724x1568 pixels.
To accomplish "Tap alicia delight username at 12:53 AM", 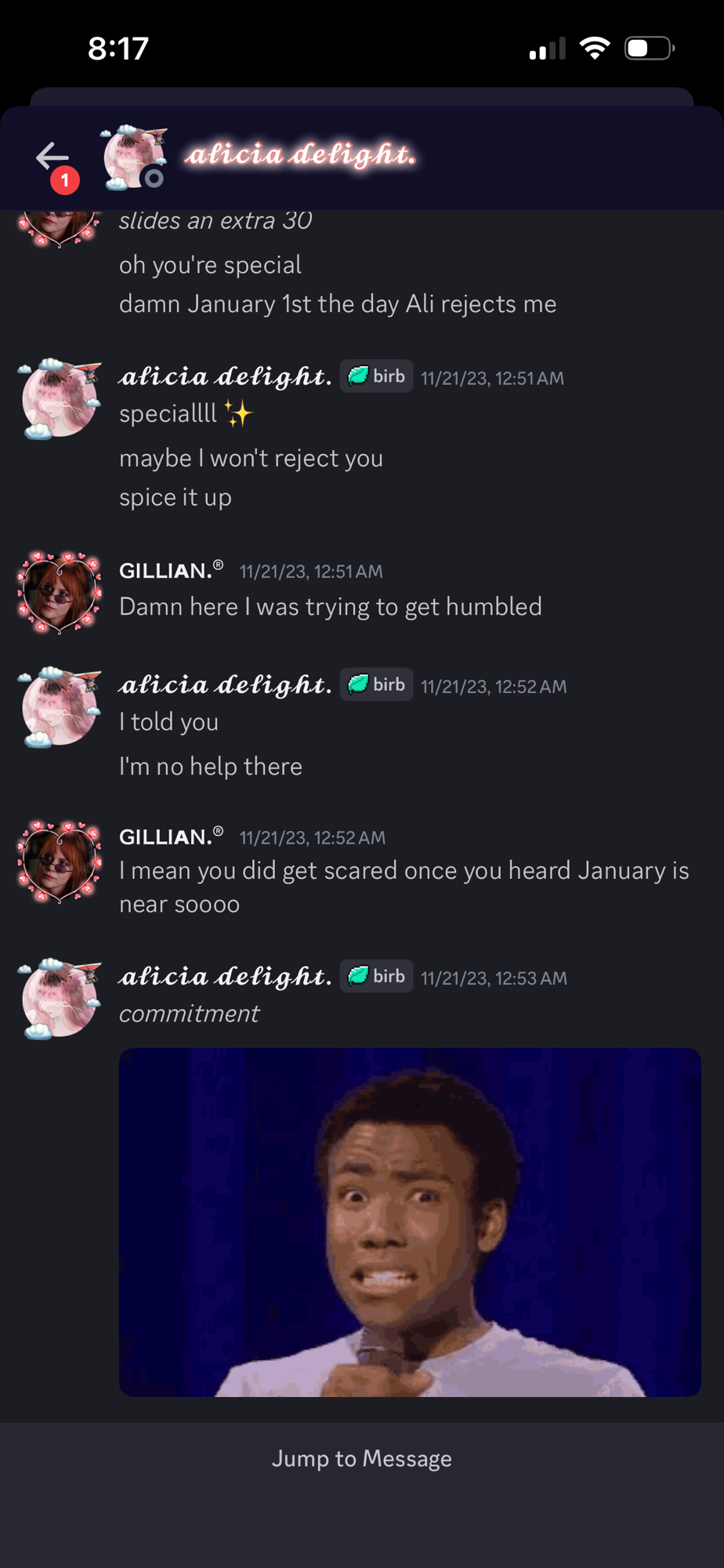I will pos(225,976).
